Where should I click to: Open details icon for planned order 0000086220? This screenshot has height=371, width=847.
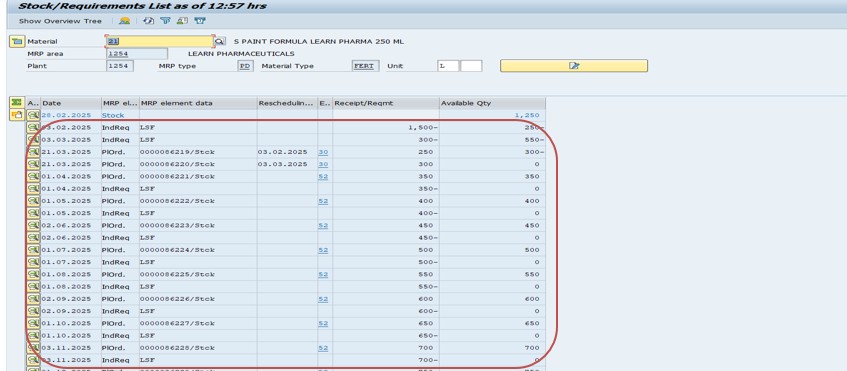pyautogui.click(x=33, y=164)
